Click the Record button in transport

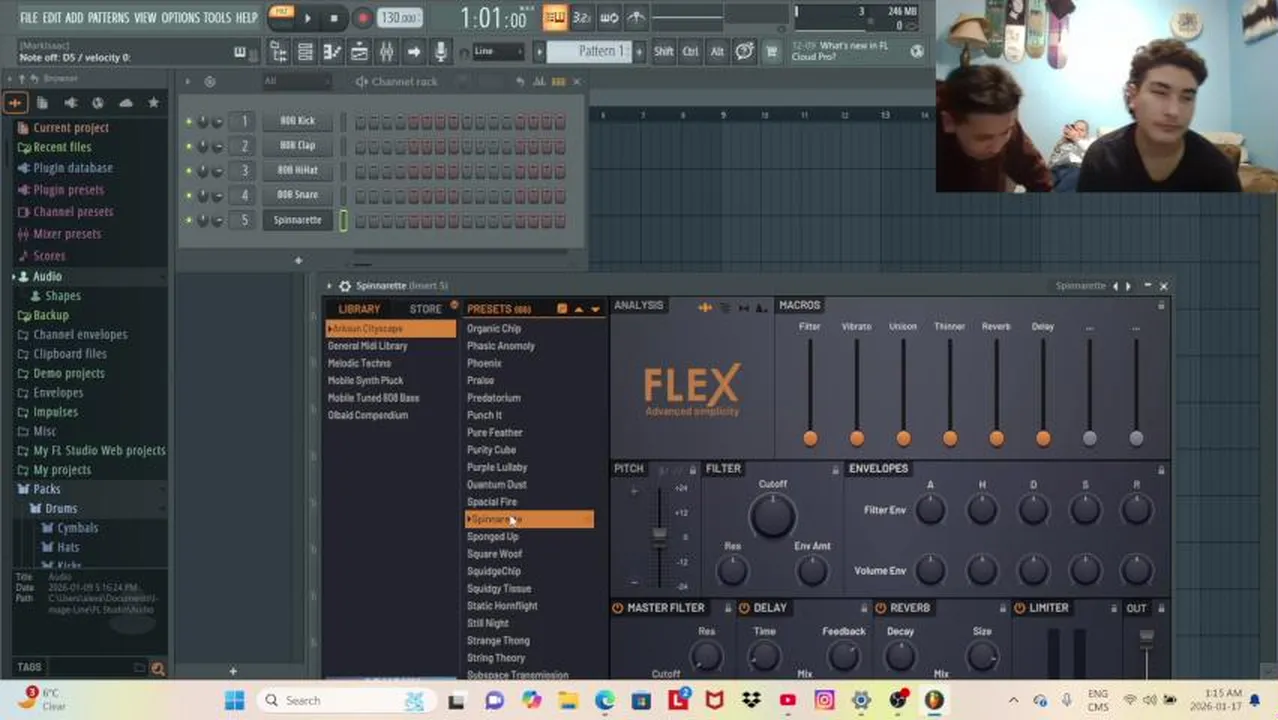(362, 18)
